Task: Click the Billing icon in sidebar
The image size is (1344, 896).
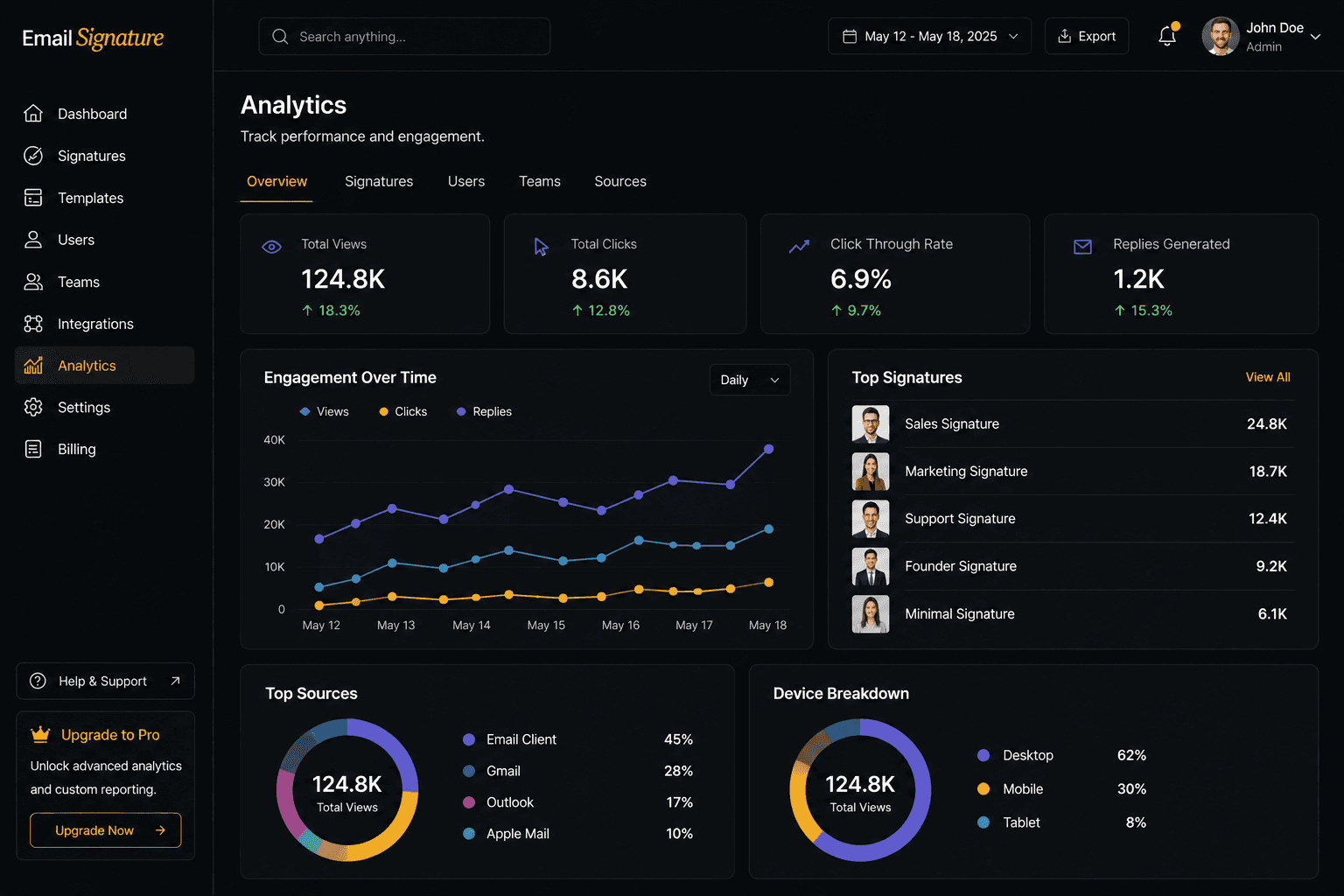Action: pyautogui.click(x=33, y=449)
